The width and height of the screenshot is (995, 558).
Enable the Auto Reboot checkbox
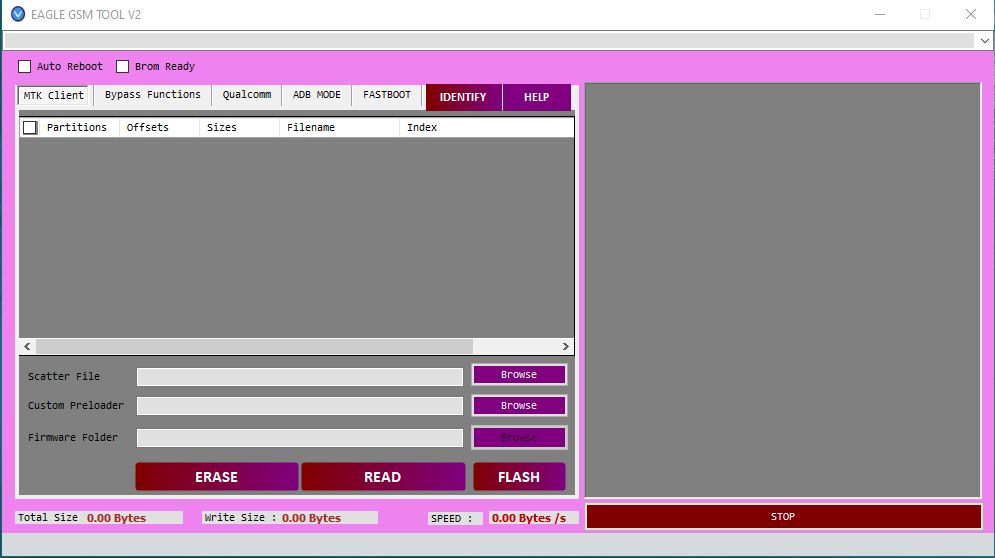coord(25,67)
